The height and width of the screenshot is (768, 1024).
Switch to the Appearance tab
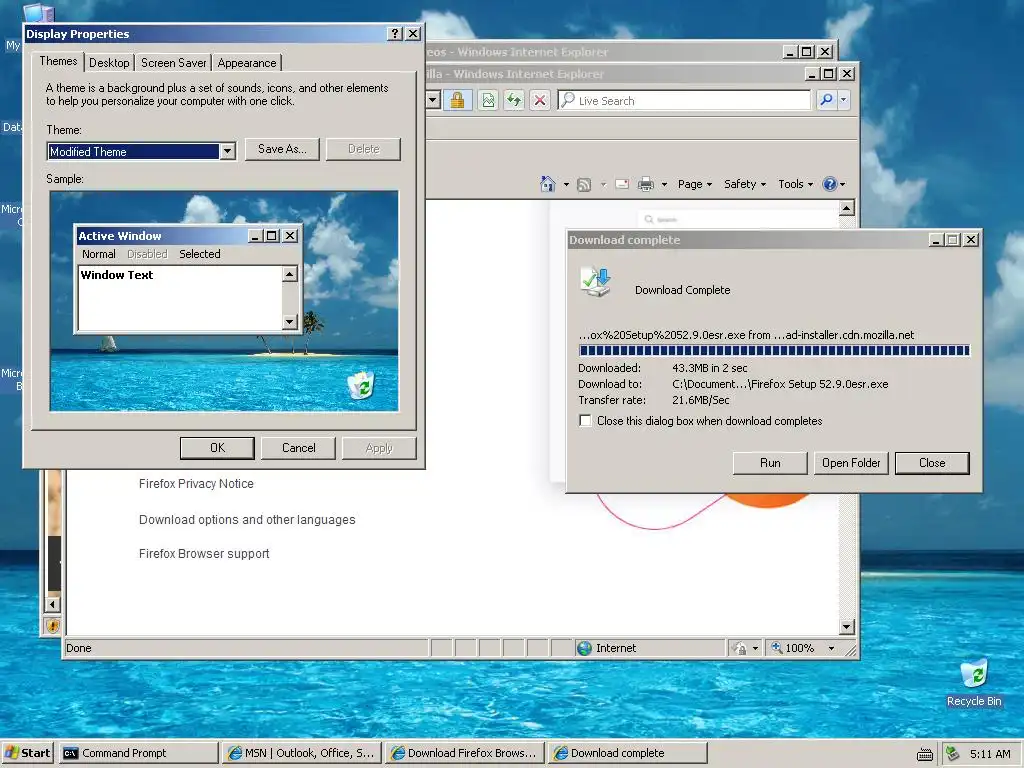coord(247,63)
